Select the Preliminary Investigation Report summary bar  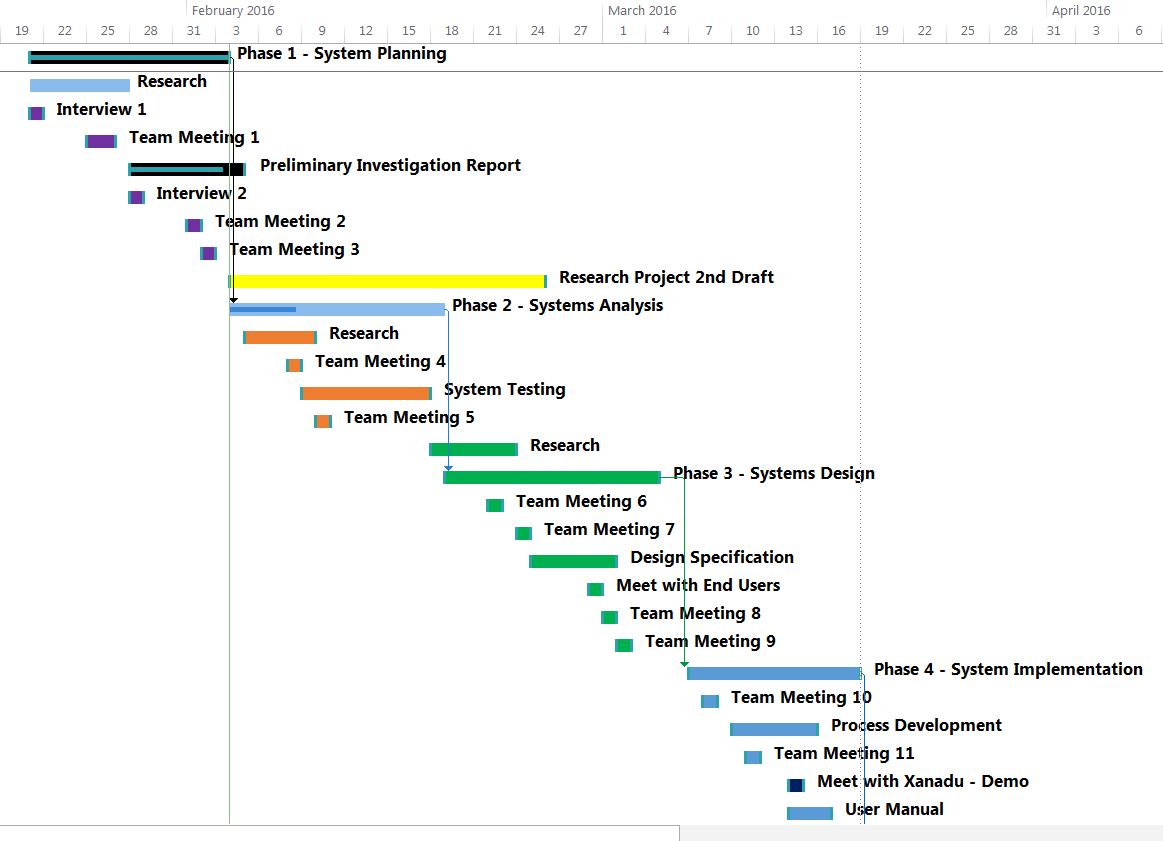(x=186, y=169)
